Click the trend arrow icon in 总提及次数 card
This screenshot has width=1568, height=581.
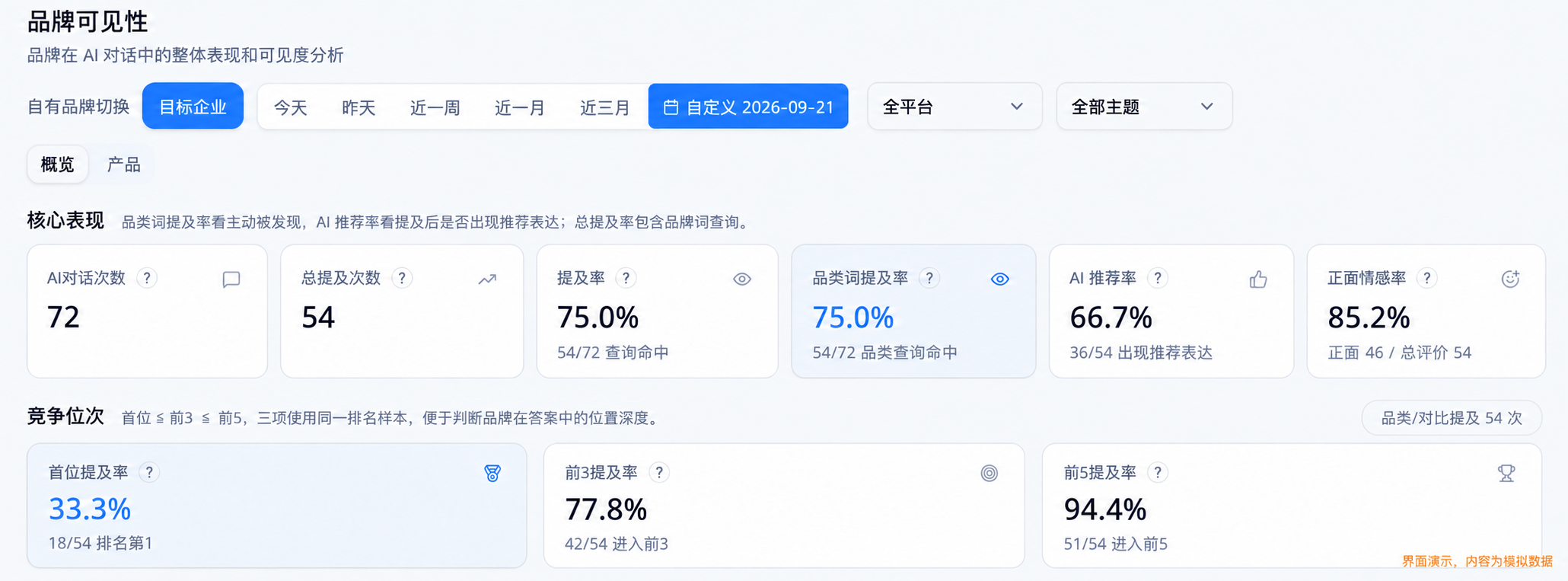(x=487, y=279)
